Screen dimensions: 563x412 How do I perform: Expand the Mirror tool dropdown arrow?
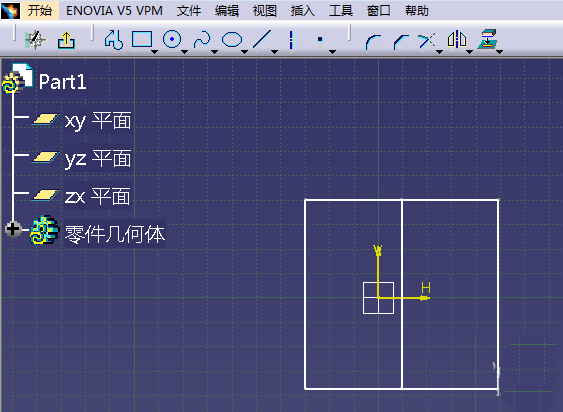470,52
